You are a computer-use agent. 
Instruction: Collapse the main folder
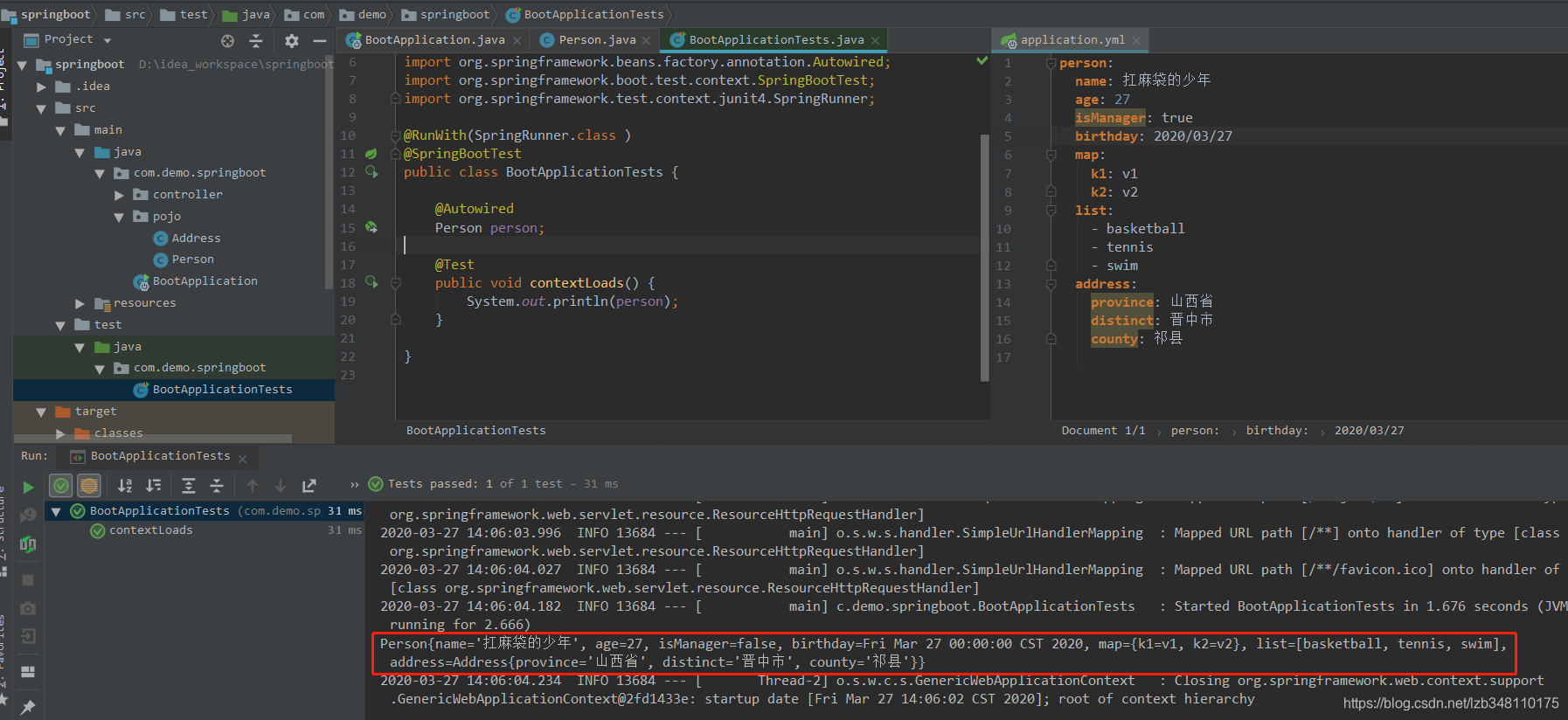point(60,131)
